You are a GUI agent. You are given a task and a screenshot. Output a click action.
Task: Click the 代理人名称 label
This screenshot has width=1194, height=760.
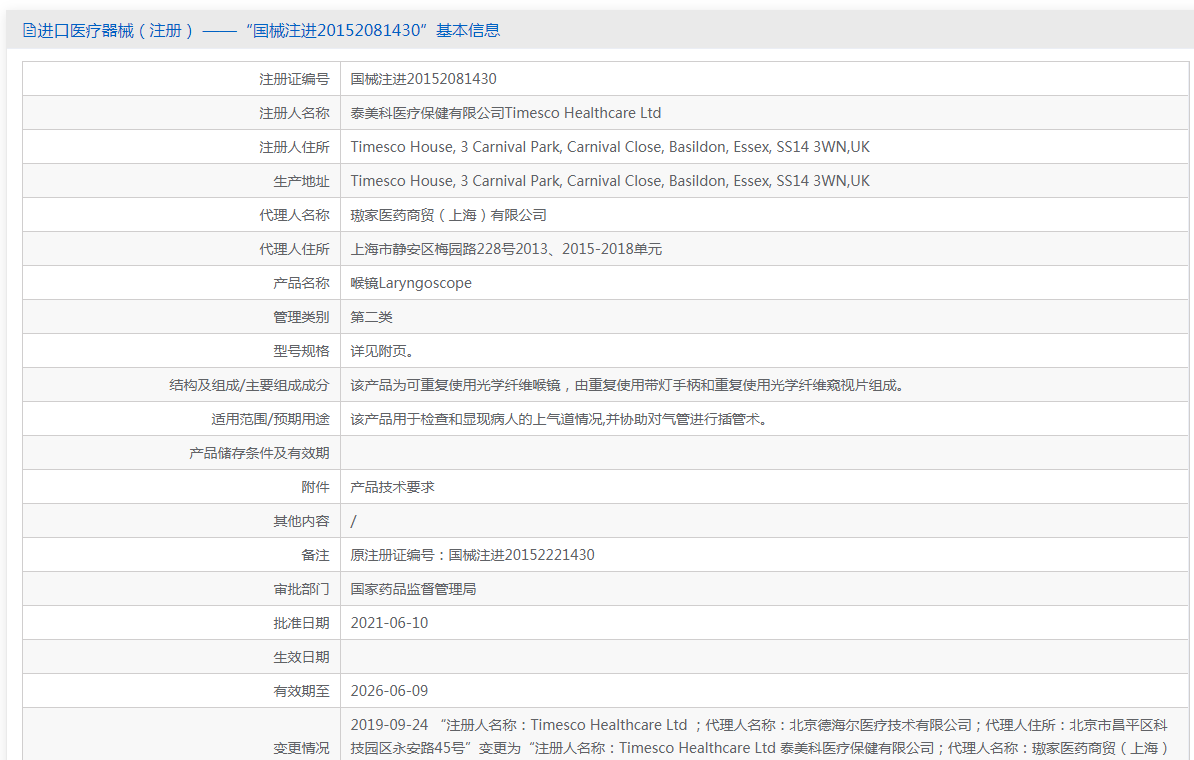[294, 216]
